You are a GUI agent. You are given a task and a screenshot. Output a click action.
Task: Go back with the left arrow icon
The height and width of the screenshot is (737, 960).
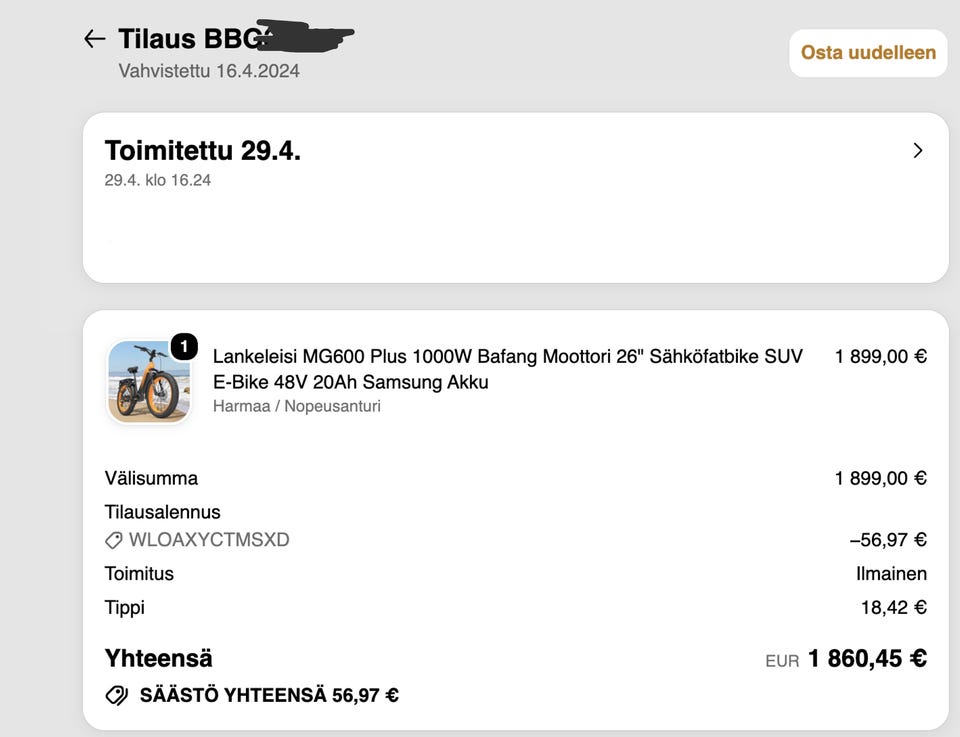tap(94, 39)
